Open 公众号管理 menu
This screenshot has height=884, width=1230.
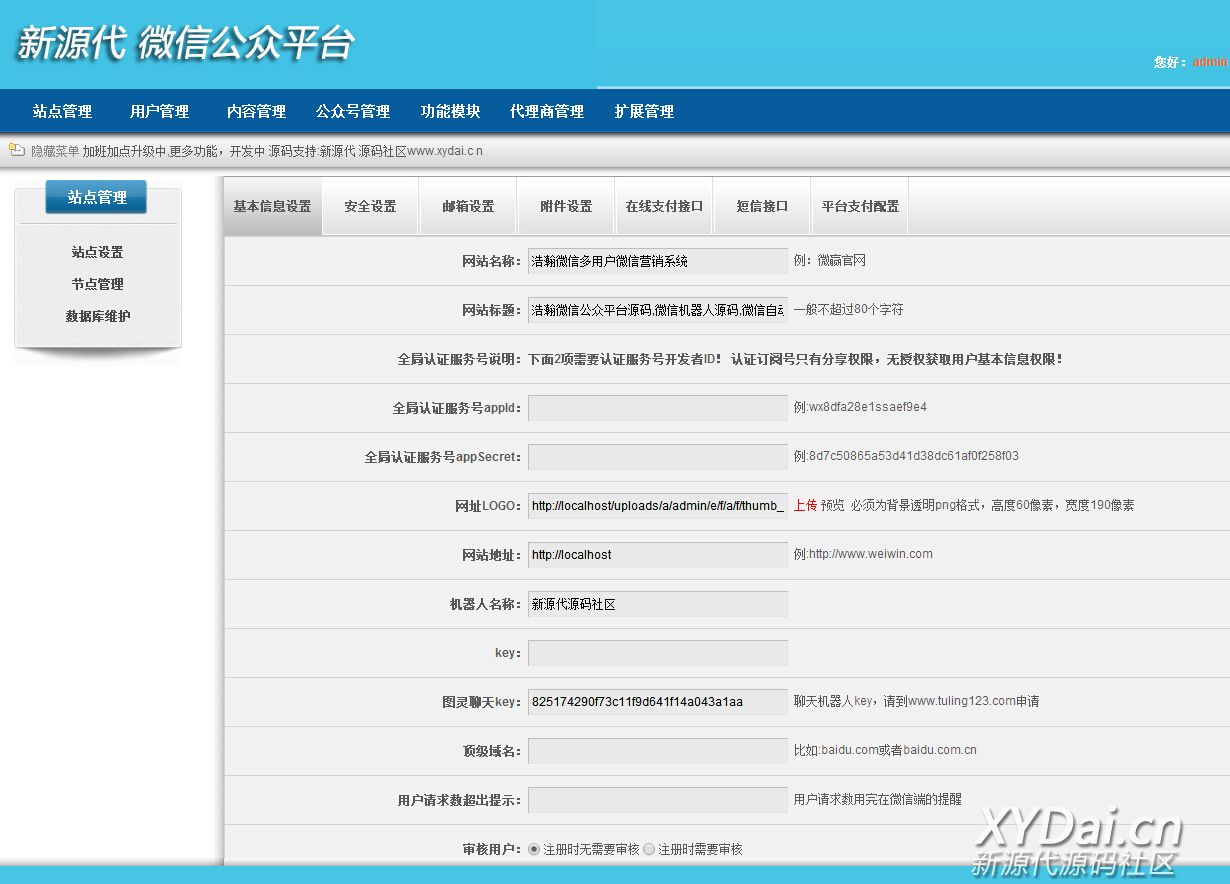pyautogui.click(x=353, y=111)
